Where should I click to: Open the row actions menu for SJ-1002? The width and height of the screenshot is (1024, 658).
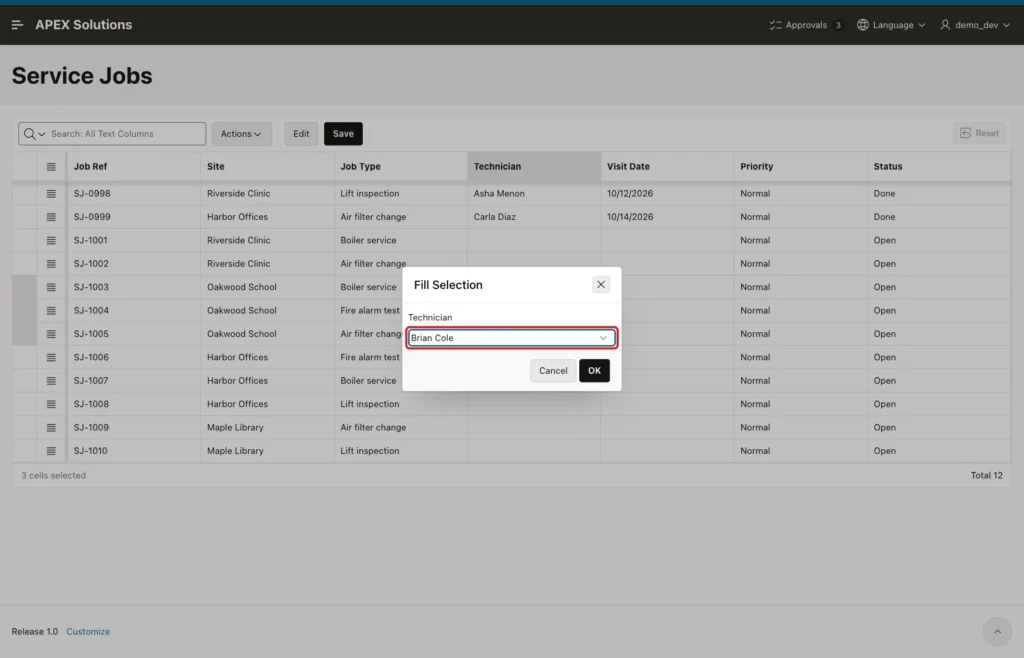pos(51,264)
